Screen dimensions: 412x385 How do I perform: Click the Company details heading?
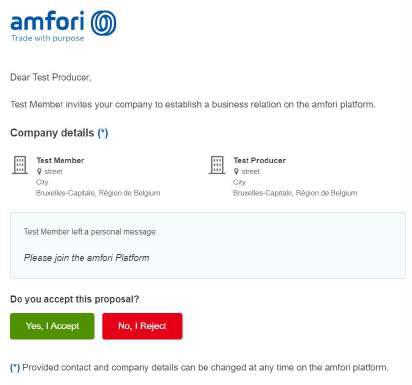(x=52, y=133)
